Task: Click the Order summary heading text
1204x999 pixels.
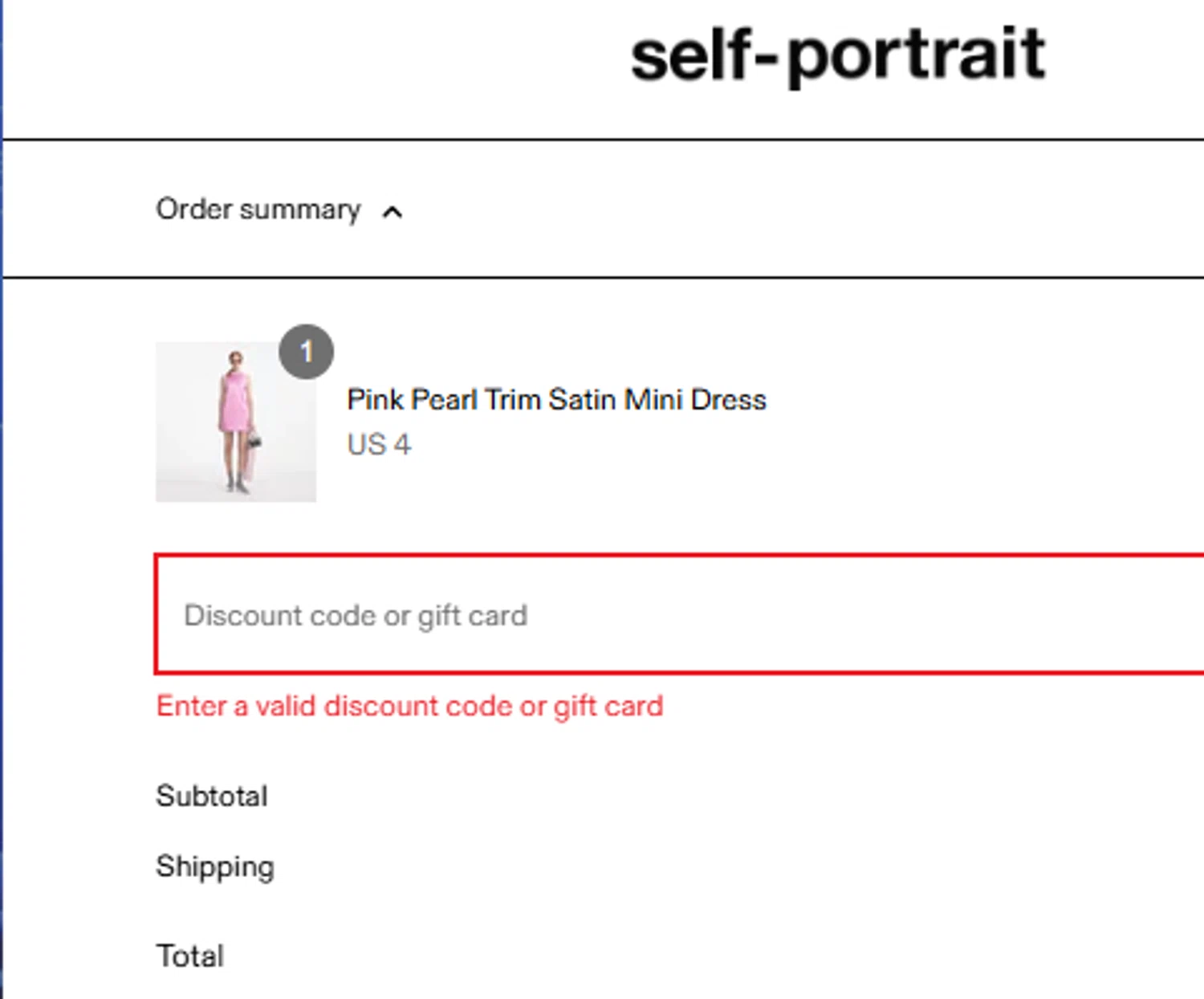Action: (258, 210)
